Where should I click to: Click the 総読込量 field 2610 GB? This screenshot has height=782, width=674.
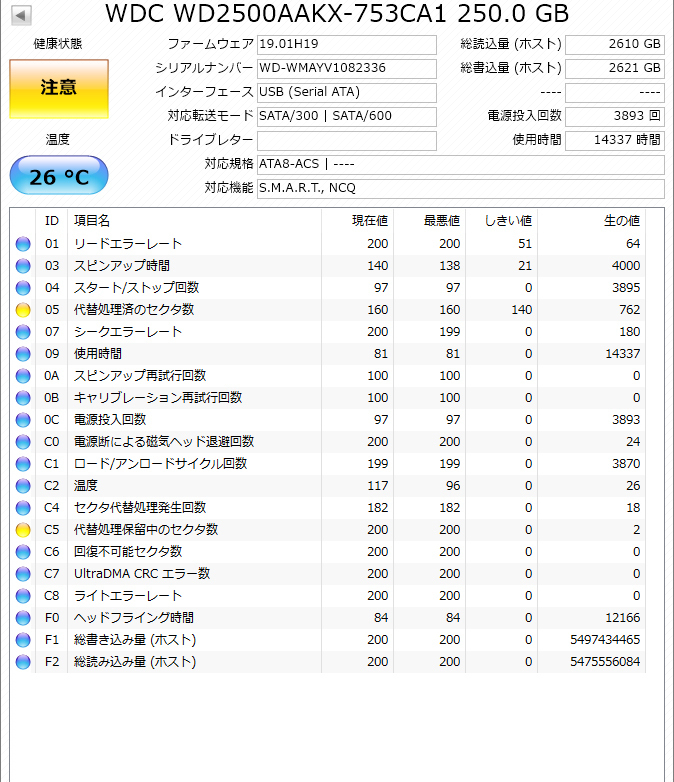pos(615,44)
